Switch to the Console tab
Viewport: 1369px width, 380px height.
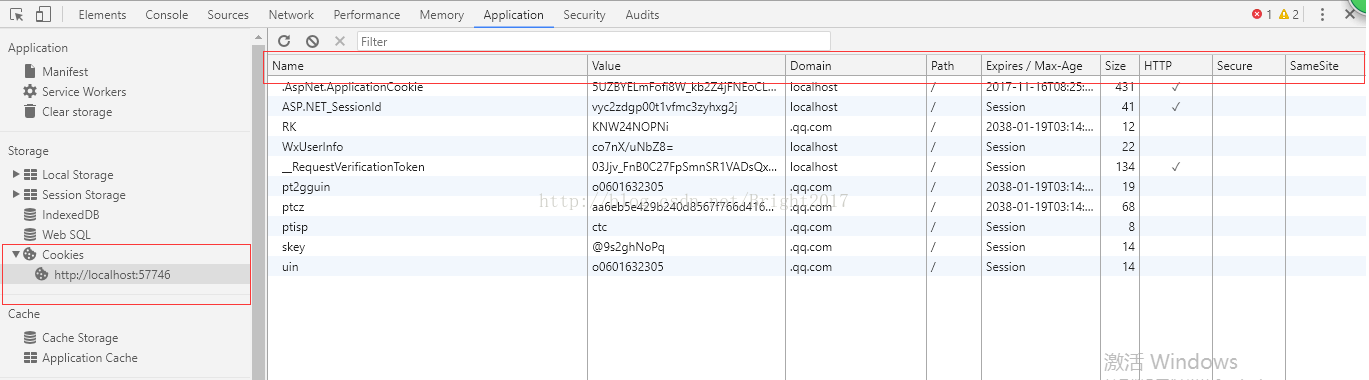[166, 15]
